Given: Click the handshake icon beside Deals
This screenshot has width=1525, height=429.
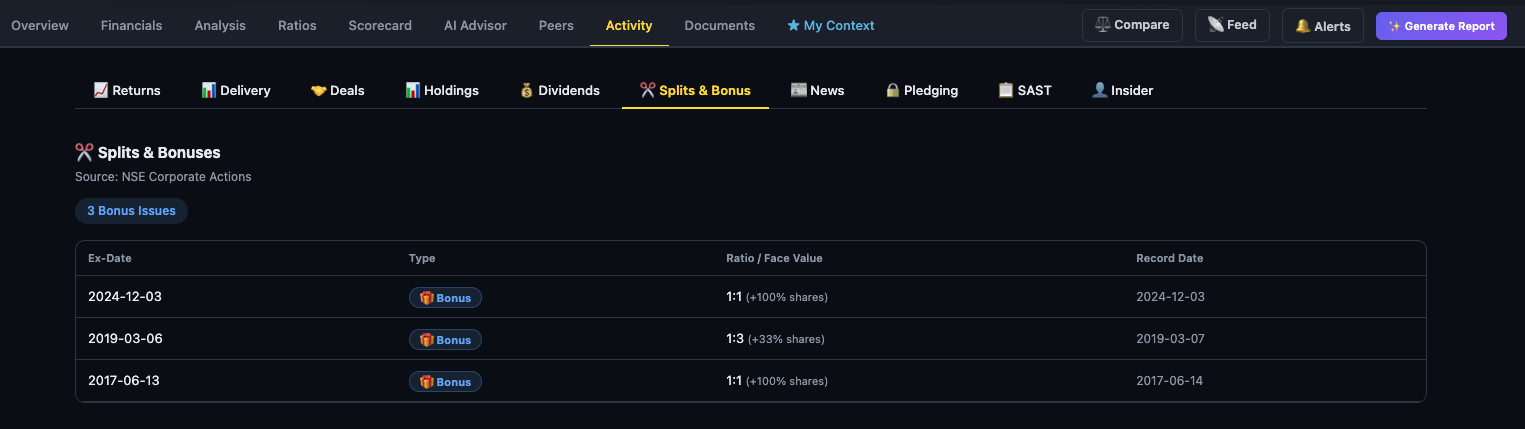Looking at the screenshot, I should click(319, 90).
